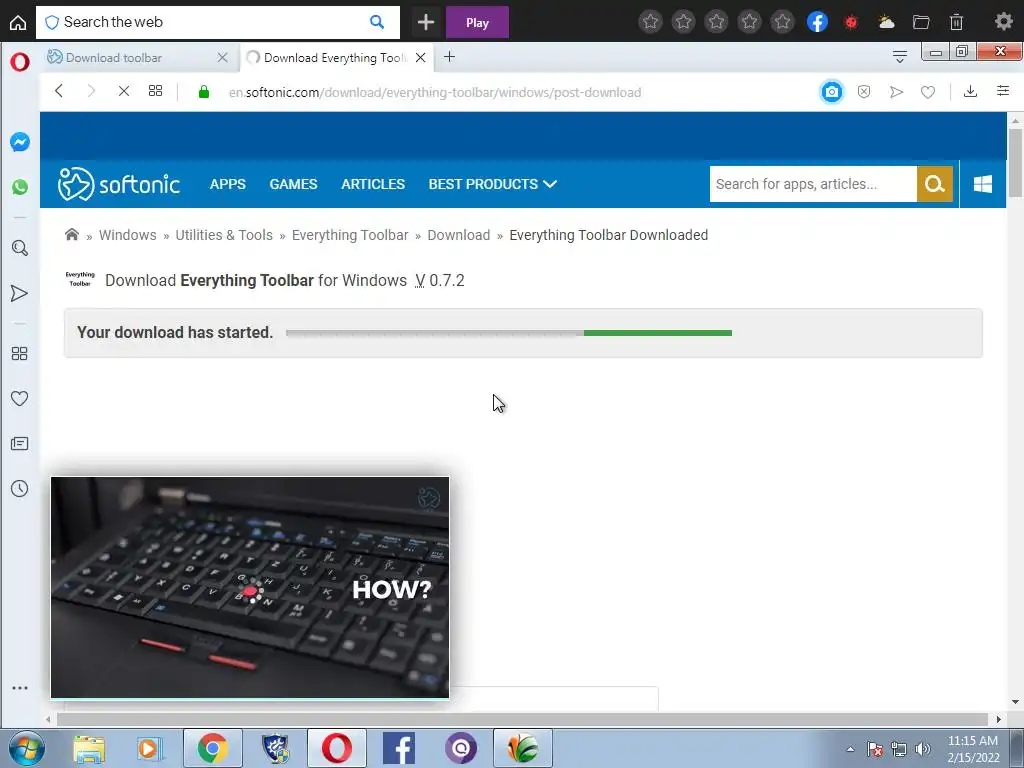The height and width of the screenshot is (768, 1024).
Task: Open Utilities & Tools breadcrumb
Action: pos(224,235)
